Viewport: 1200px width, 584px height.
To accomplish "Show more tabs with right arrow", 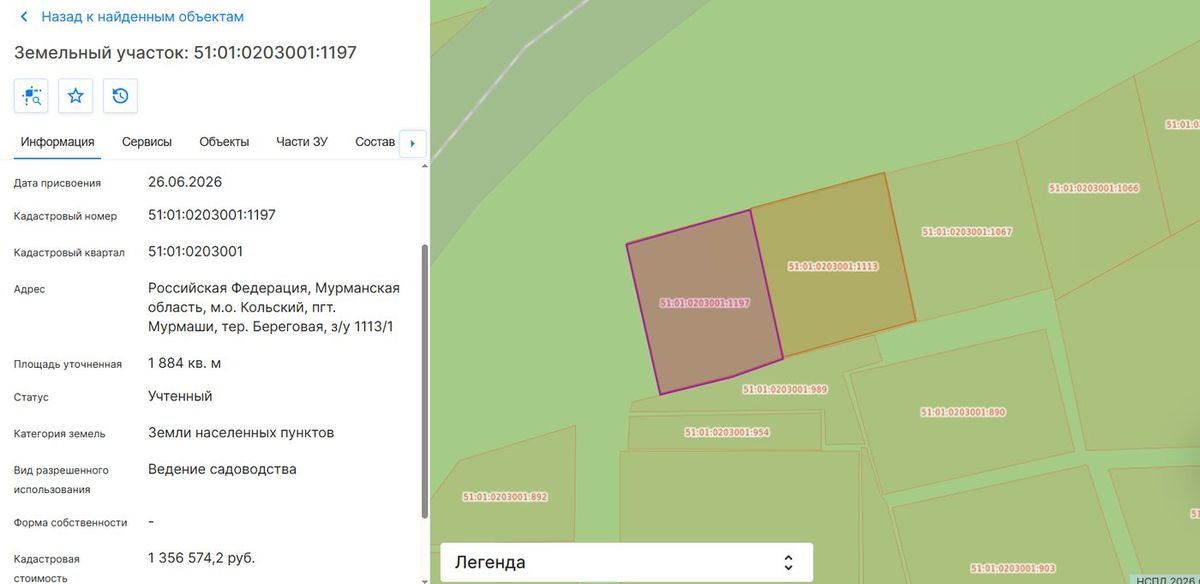I will [x=413, y=143].
